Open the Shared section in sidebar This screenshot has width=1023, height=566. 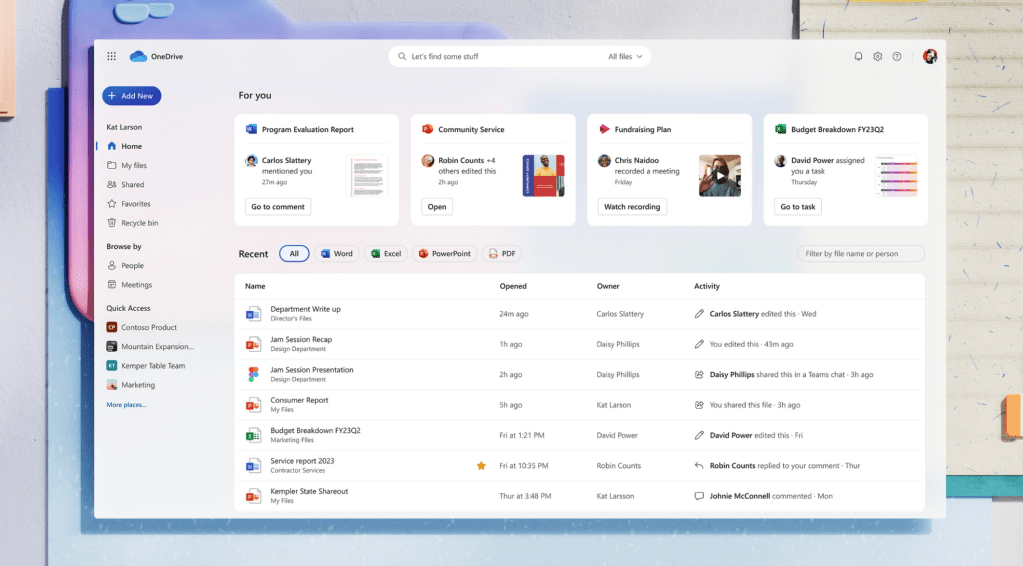pos(132,185)
